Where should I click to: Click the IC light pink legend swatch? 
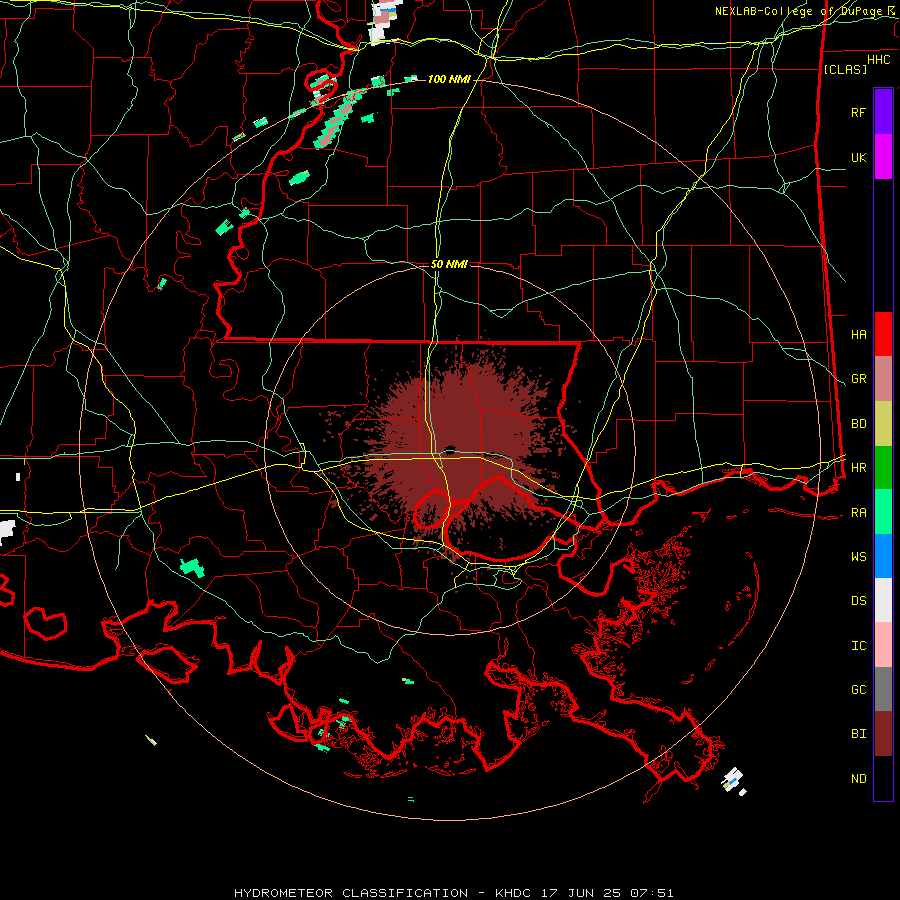click(x=883, y=645)
